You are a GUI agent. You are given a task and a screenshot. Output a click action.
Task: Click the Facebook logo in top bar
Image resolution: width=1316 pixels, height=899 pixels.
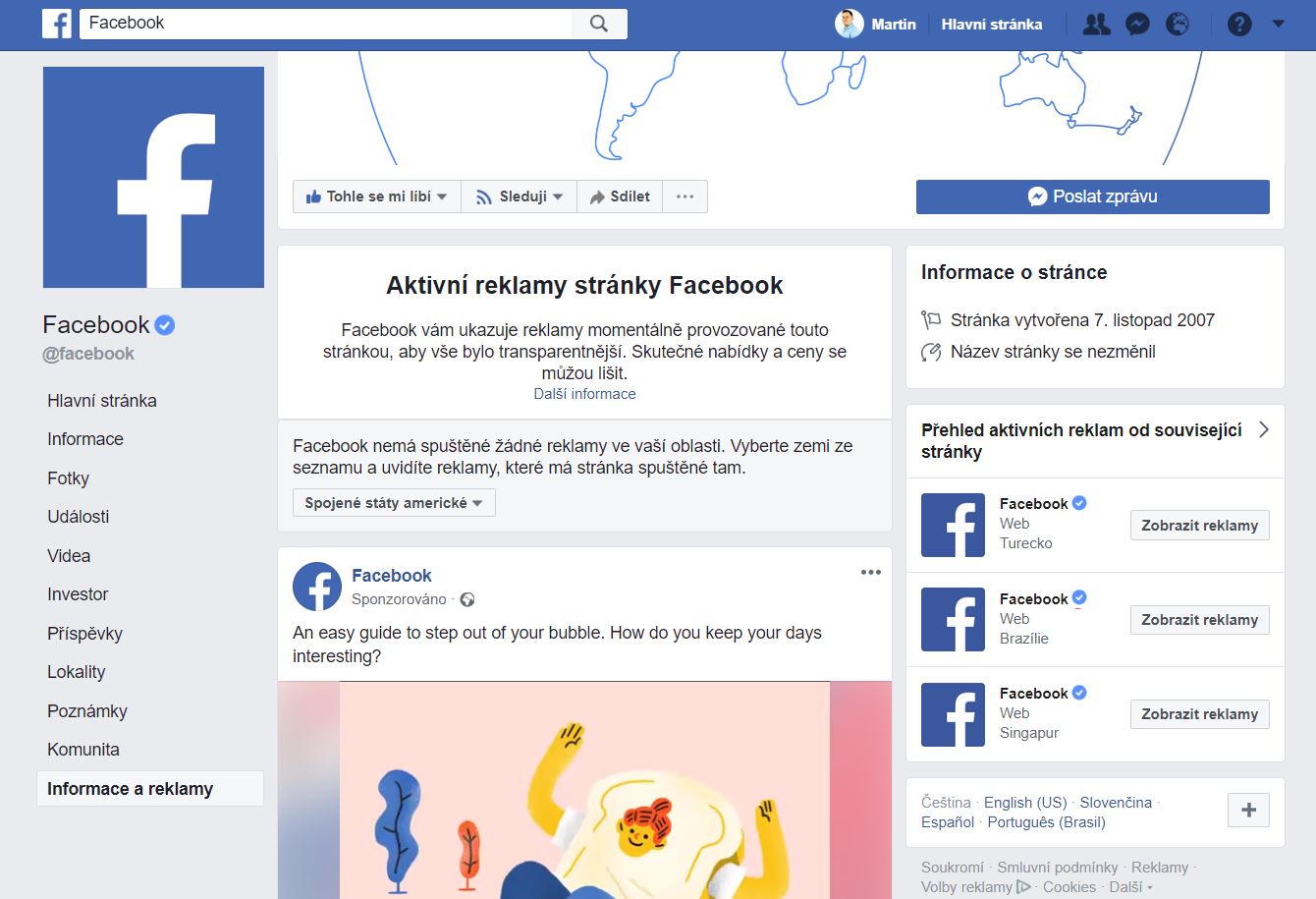tap(57, 24)
